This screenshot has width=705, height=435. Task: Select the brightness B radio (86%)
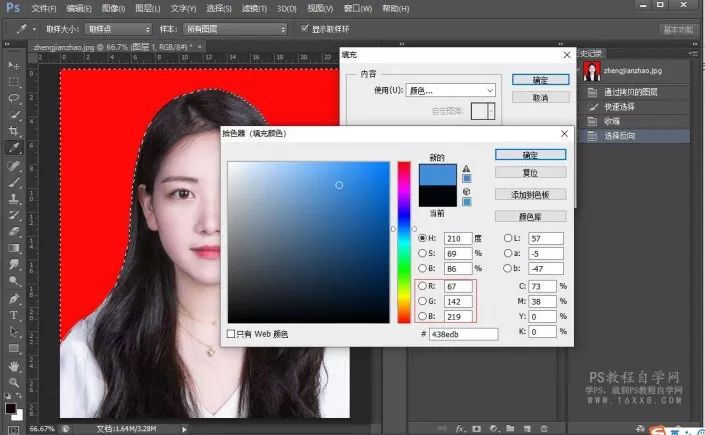[422, 268]
